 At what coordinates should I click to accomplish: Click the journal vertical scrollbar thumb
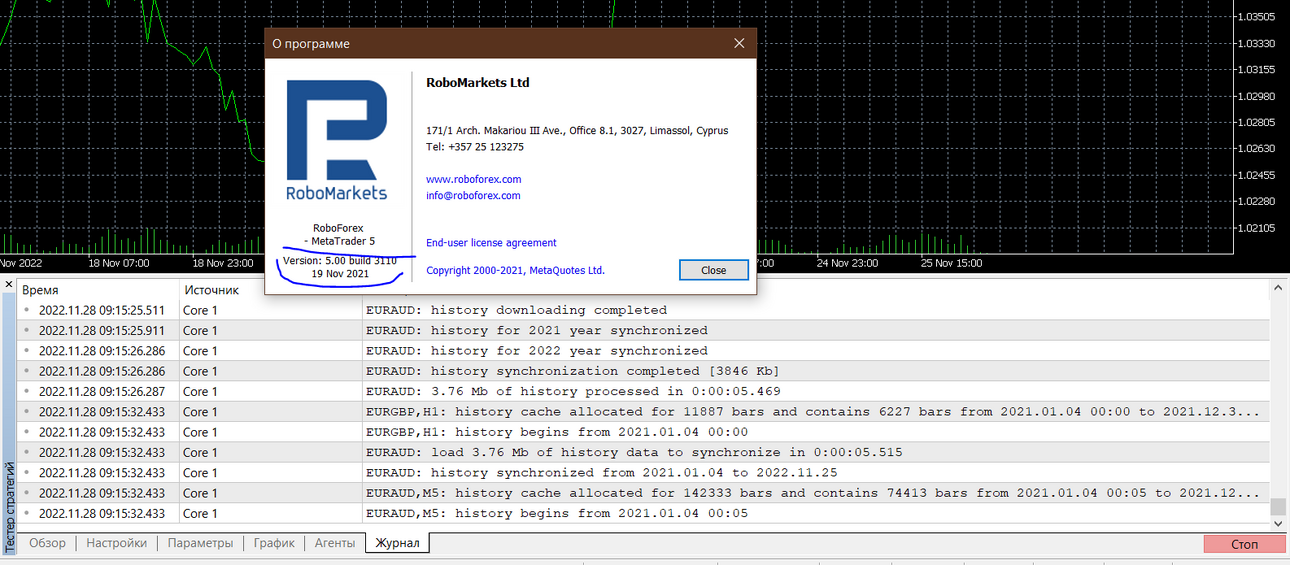pos(1278,507)
